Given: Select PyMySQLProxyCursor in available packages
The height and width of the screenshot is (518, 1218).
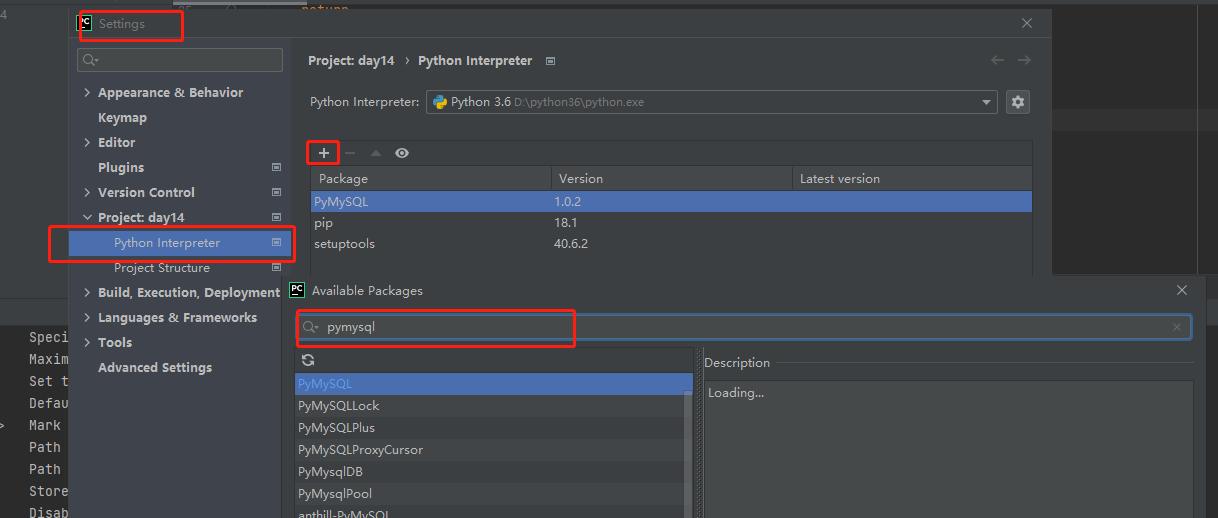Looking at the screenshot, I should pos(489,449).
